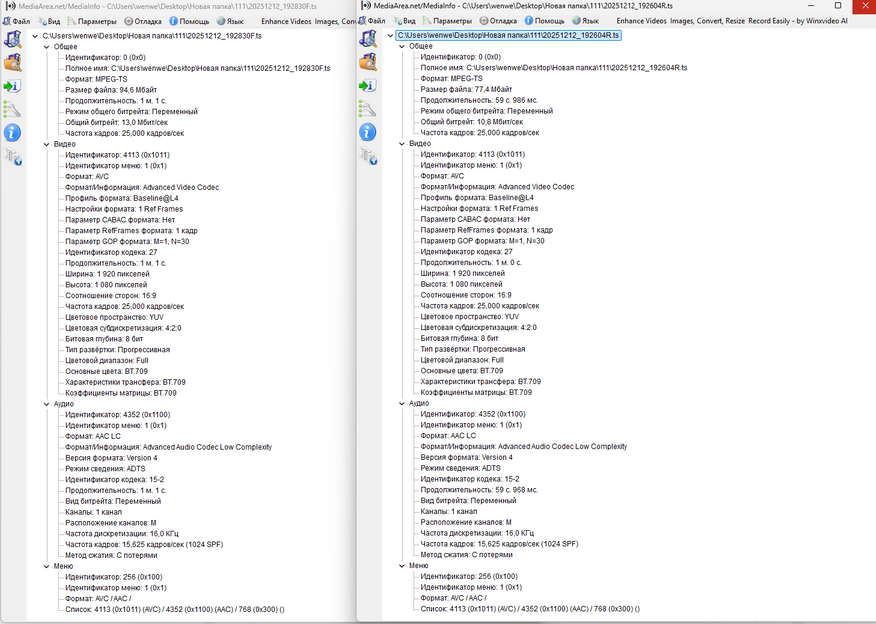Open Язык menu in left 192830F window
Screen dimensions: 876x624
coord(230,21)
